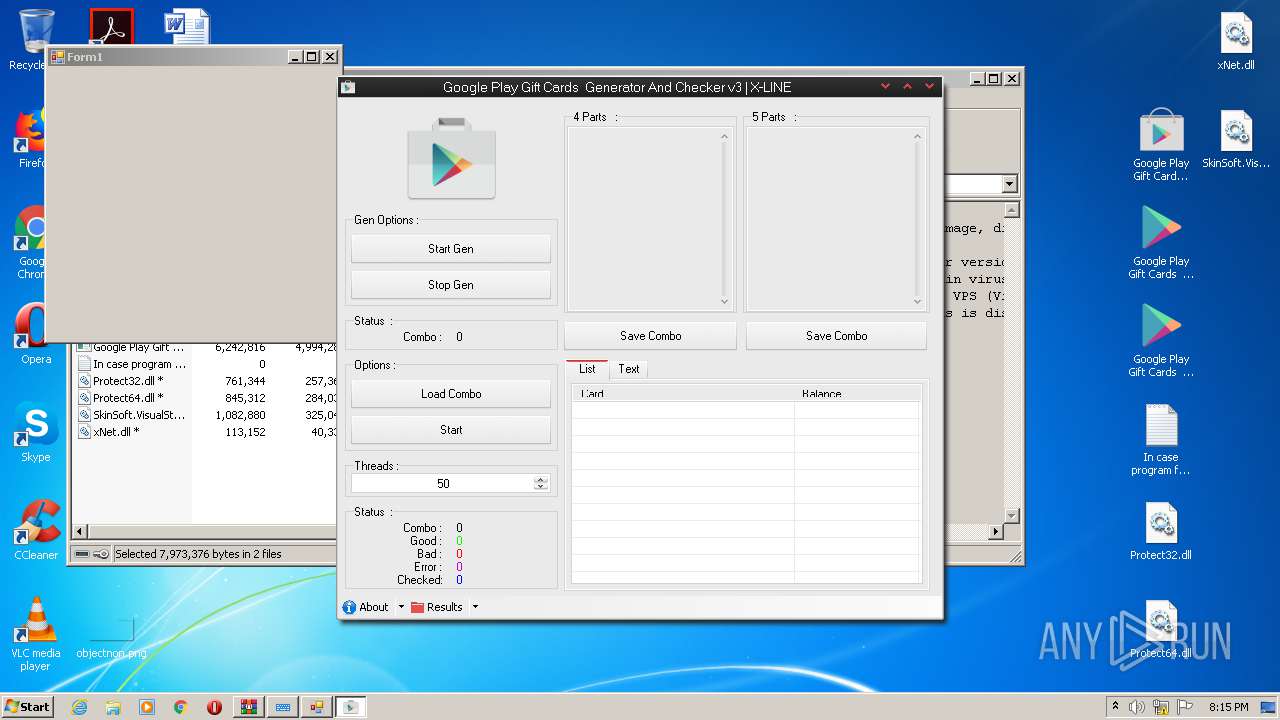Select Protect32.dll in archive list
1280x720 pixels.
click(x=128, y=381)
